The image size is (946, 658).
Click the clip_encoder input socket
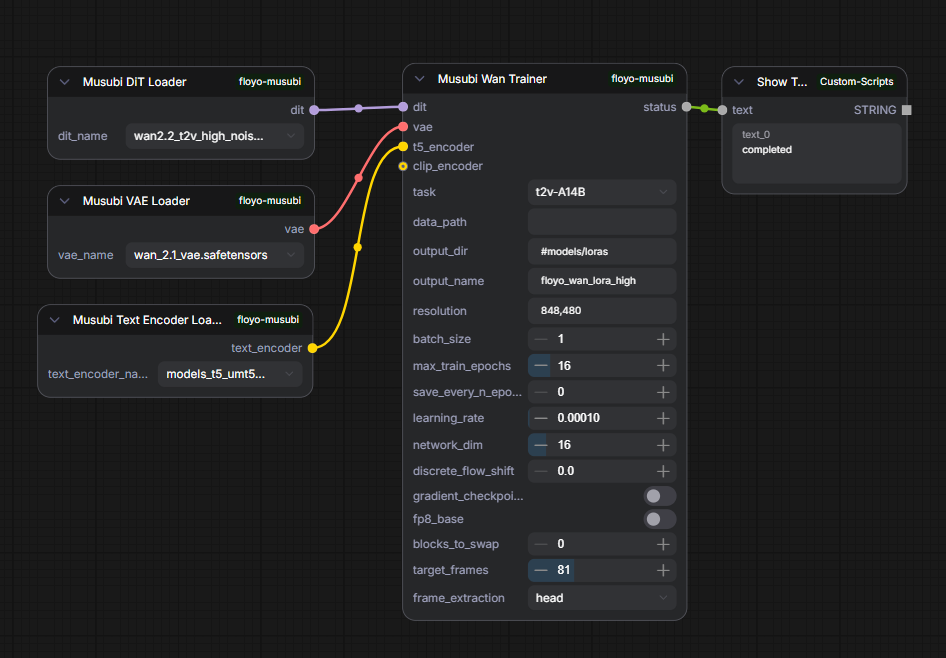pyautogui.click(x=403, y=166)
